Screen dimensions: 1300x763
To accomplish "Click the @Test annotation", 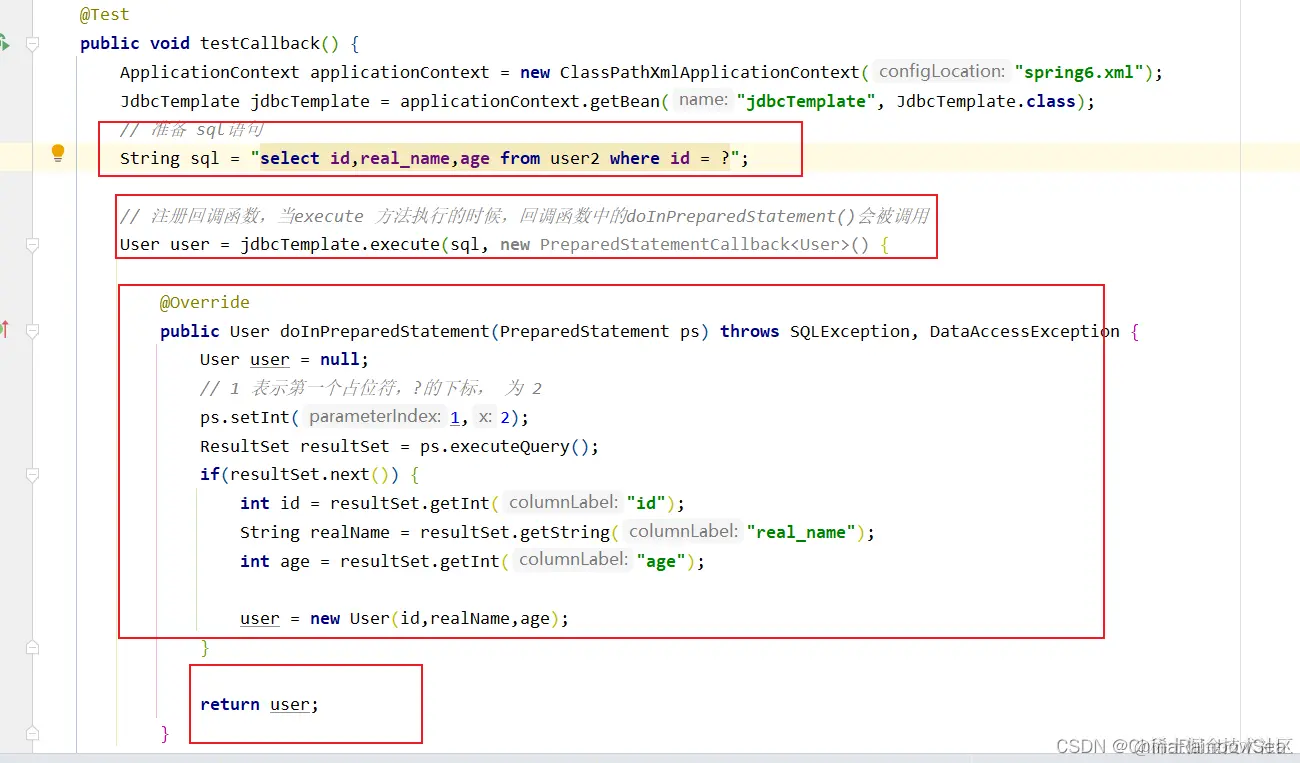I will [x=104, y=15].
